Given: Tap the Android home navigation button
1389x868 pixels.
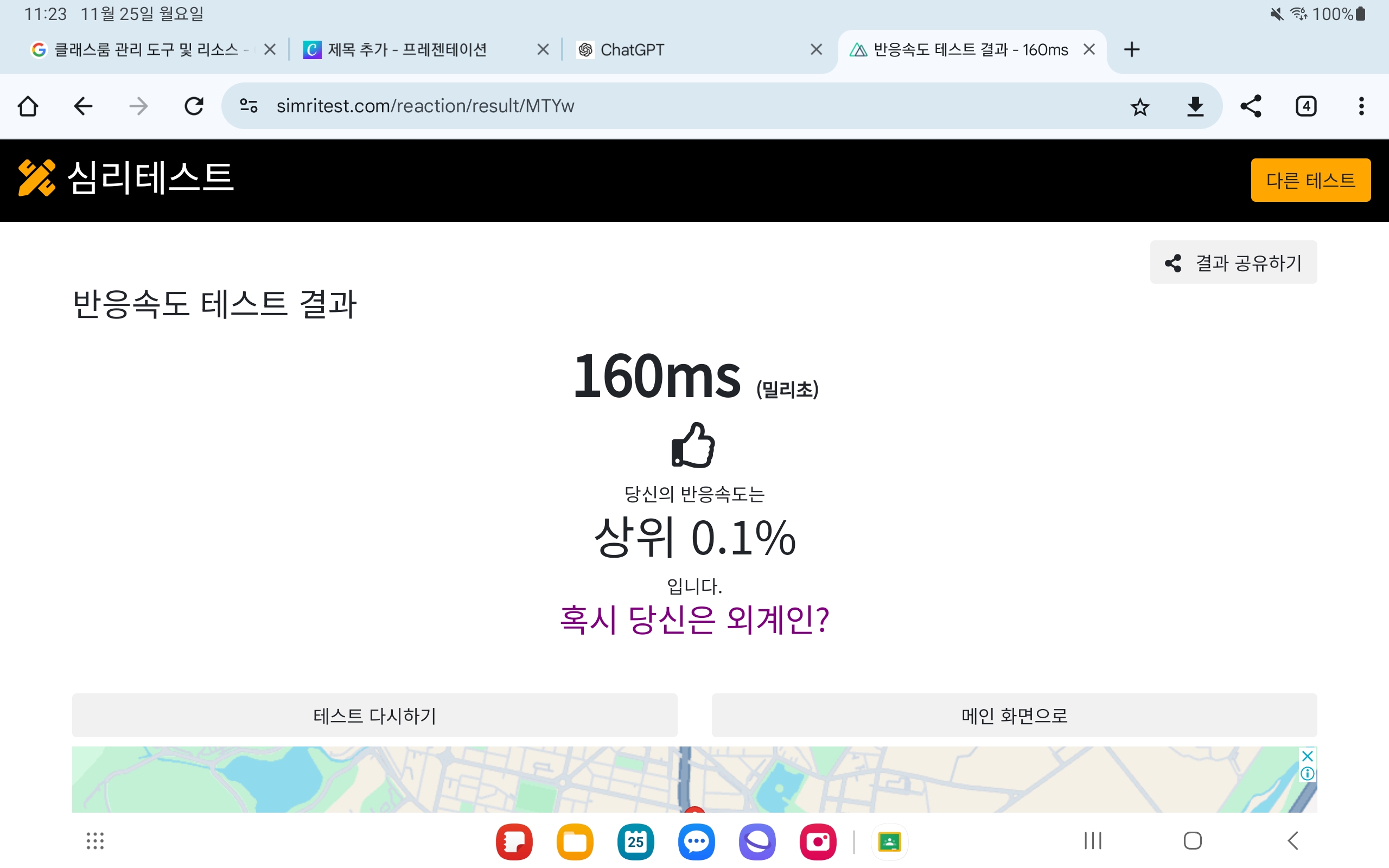Looking at the screenshot, I should point(1193,841).
